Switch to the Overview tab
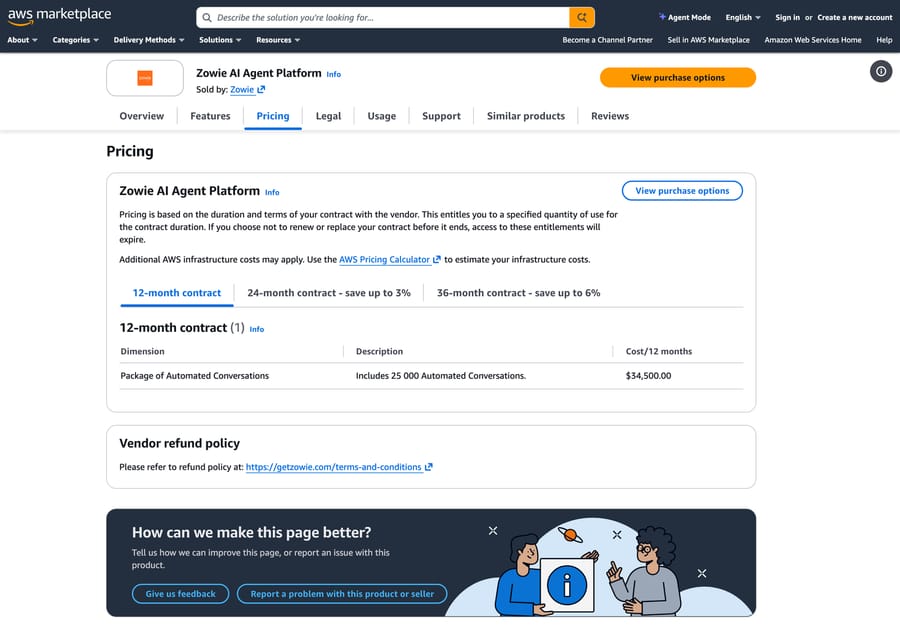Screen dimensions: 900x625 tap(142, 116)
